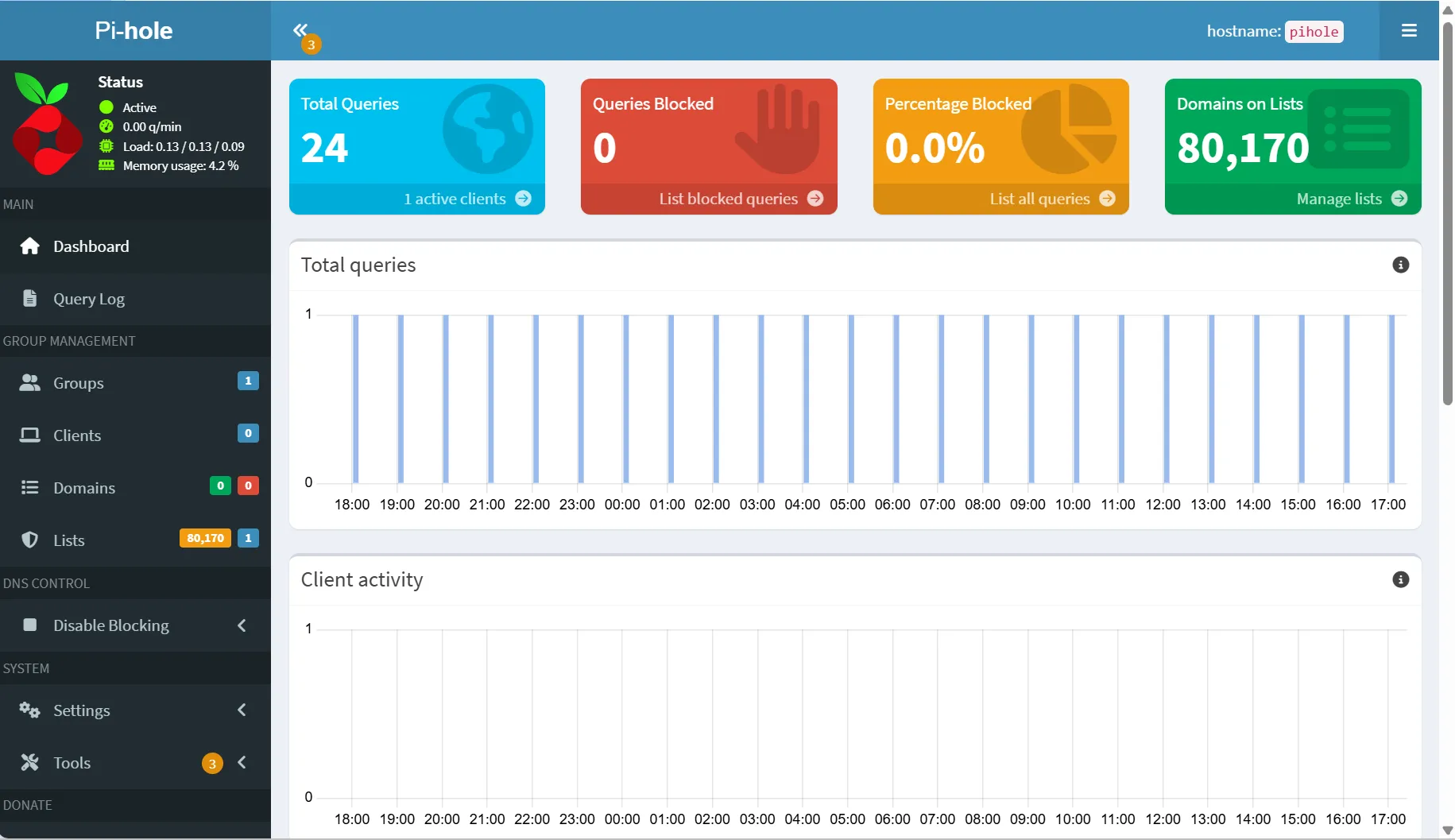Click the Pi-hole raspberry logo

click(46, 123)
